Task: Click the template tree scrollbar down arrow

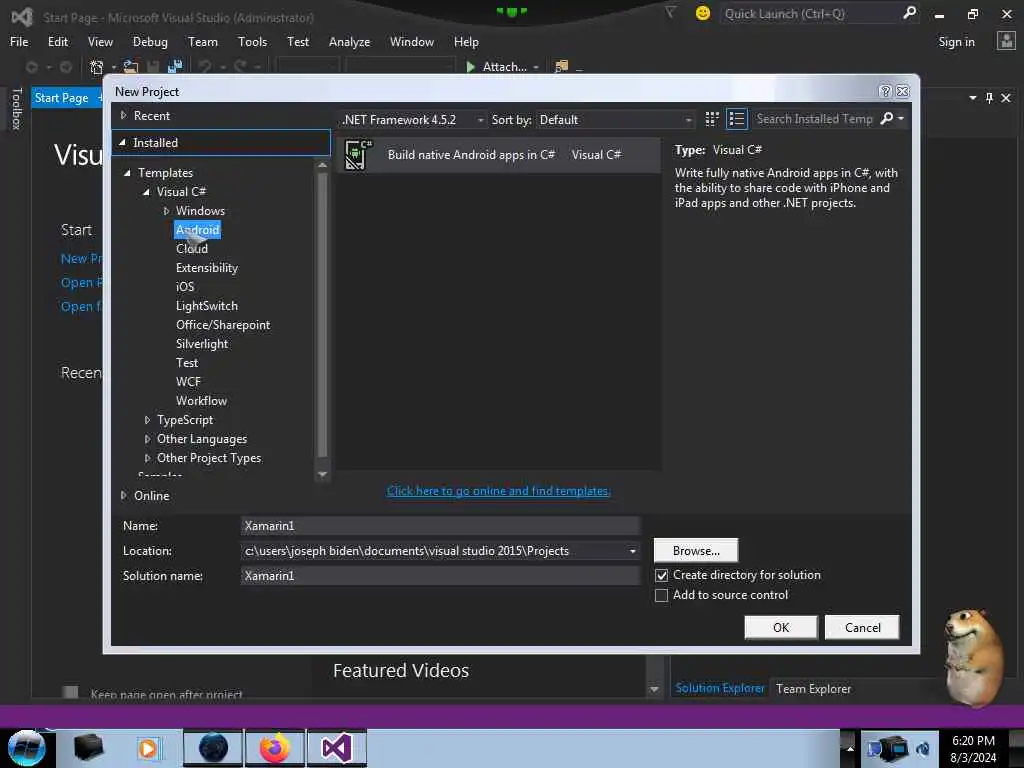Action: click(x=322, y=475)
